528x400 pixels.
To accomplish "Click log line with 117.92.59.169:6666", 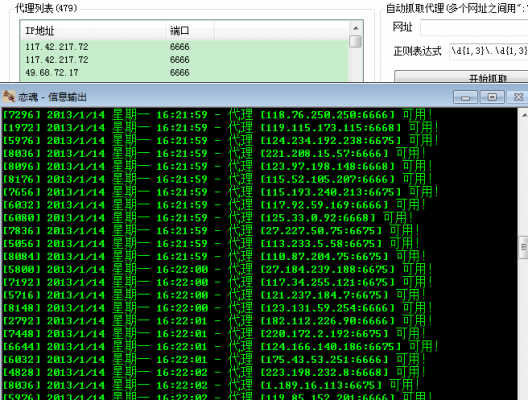I will (214, 205).
